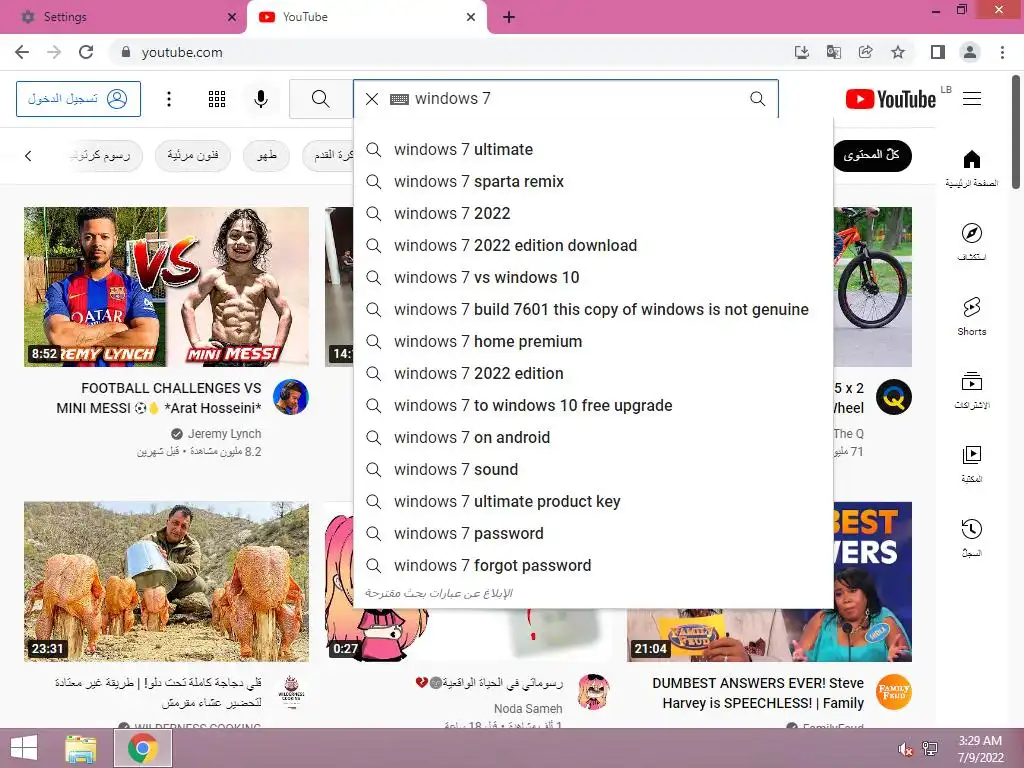Open Jeremy Lynch channel name link

point(224,434)
